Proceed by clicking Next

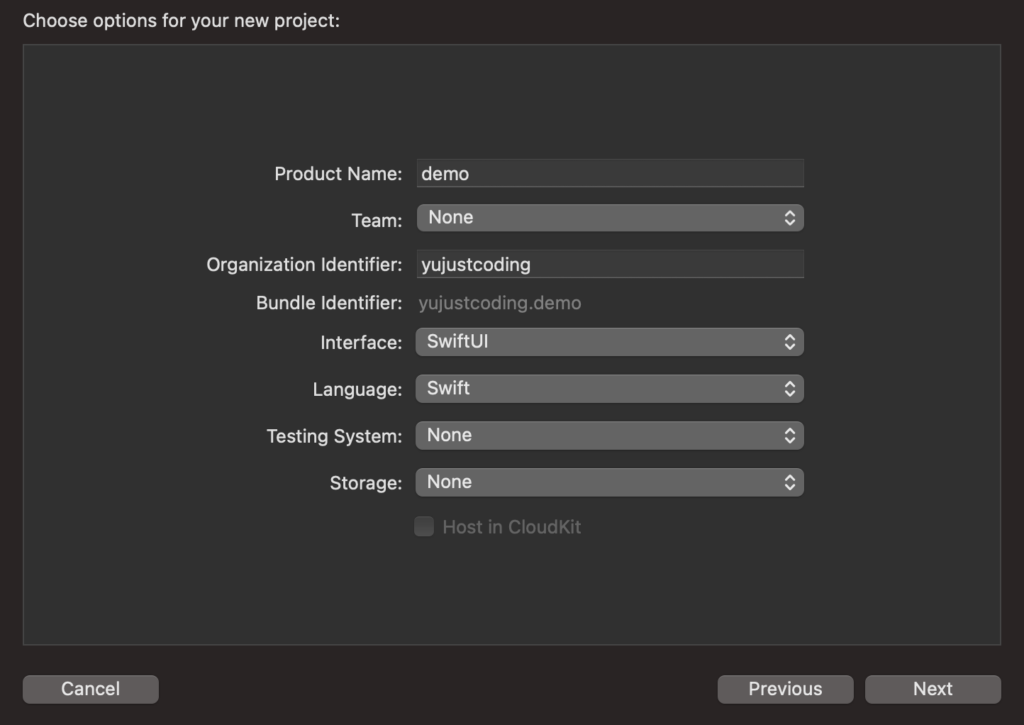tap(932, 689)
